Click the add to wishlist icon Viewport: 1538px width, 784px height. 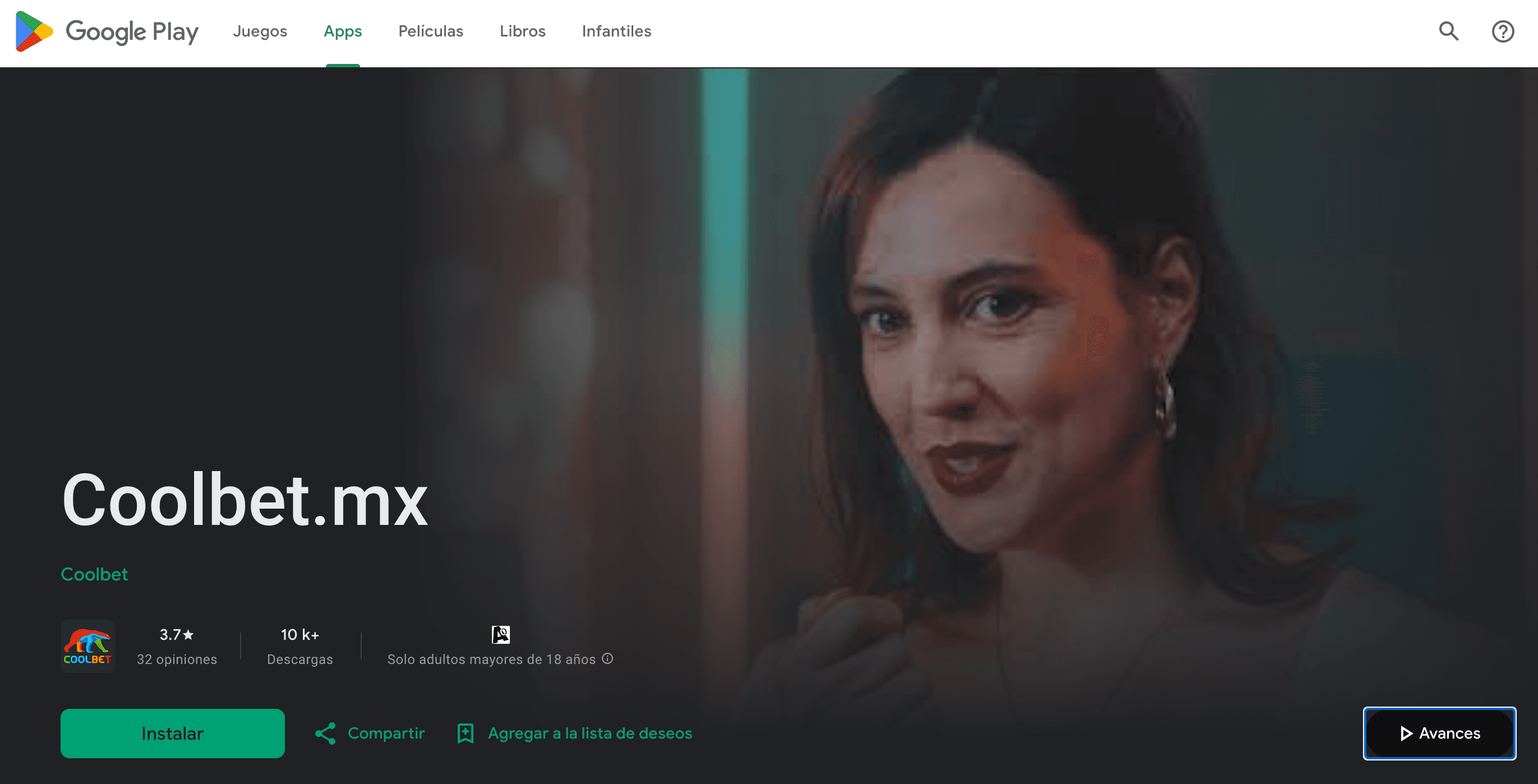[464, 733]
